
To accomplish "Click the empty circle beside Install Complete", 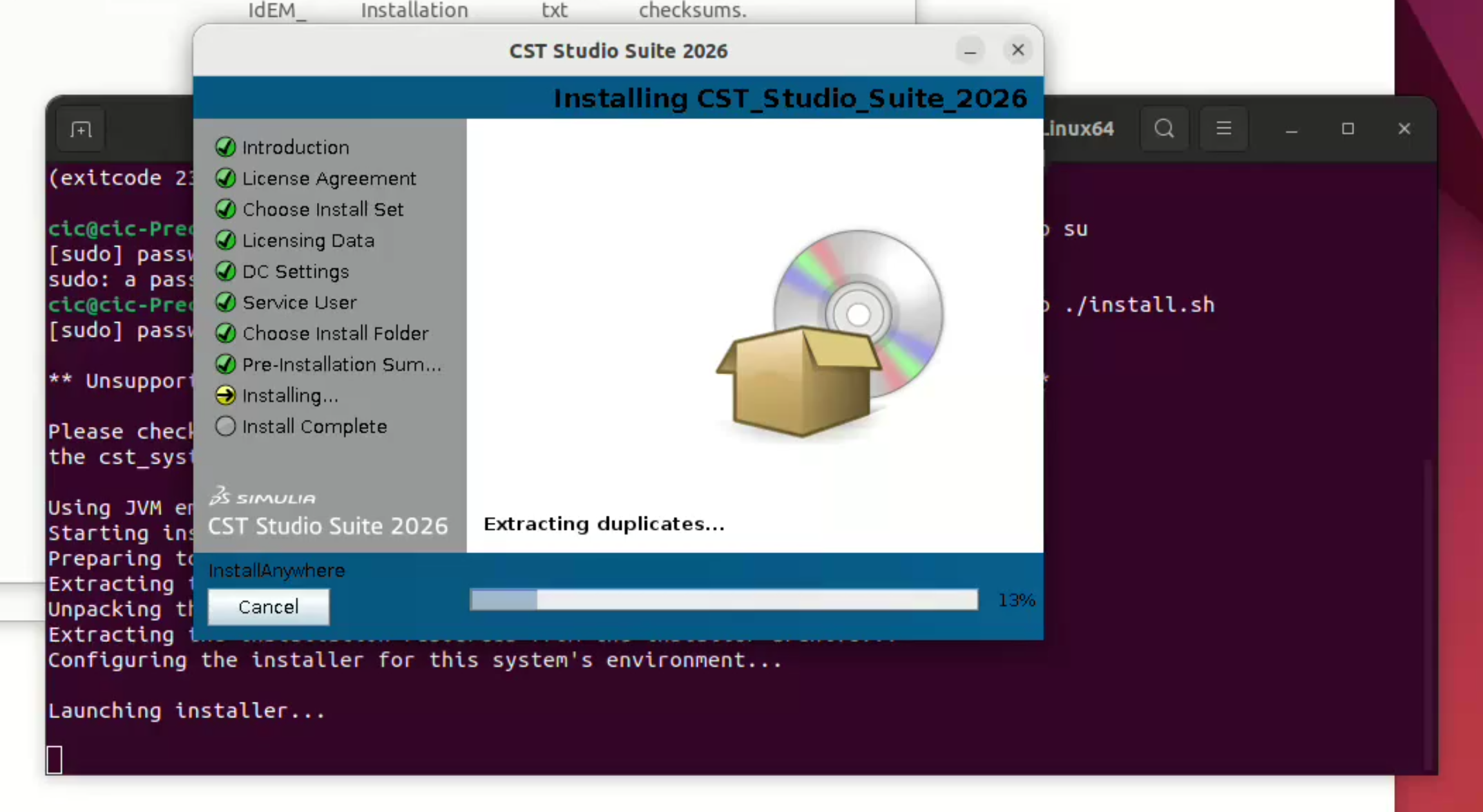I will pyautogui.click(x=225, y=426).
